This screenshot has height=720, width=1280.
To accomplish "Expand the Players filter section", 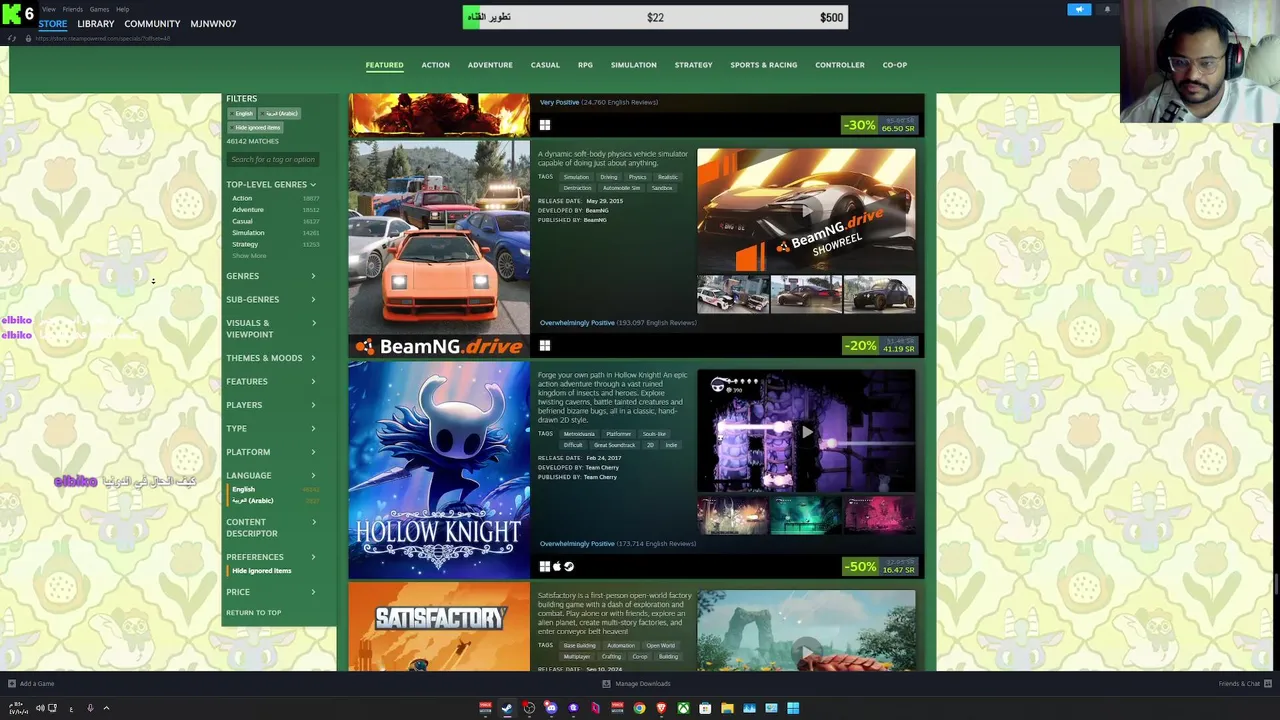I will 271,405.
